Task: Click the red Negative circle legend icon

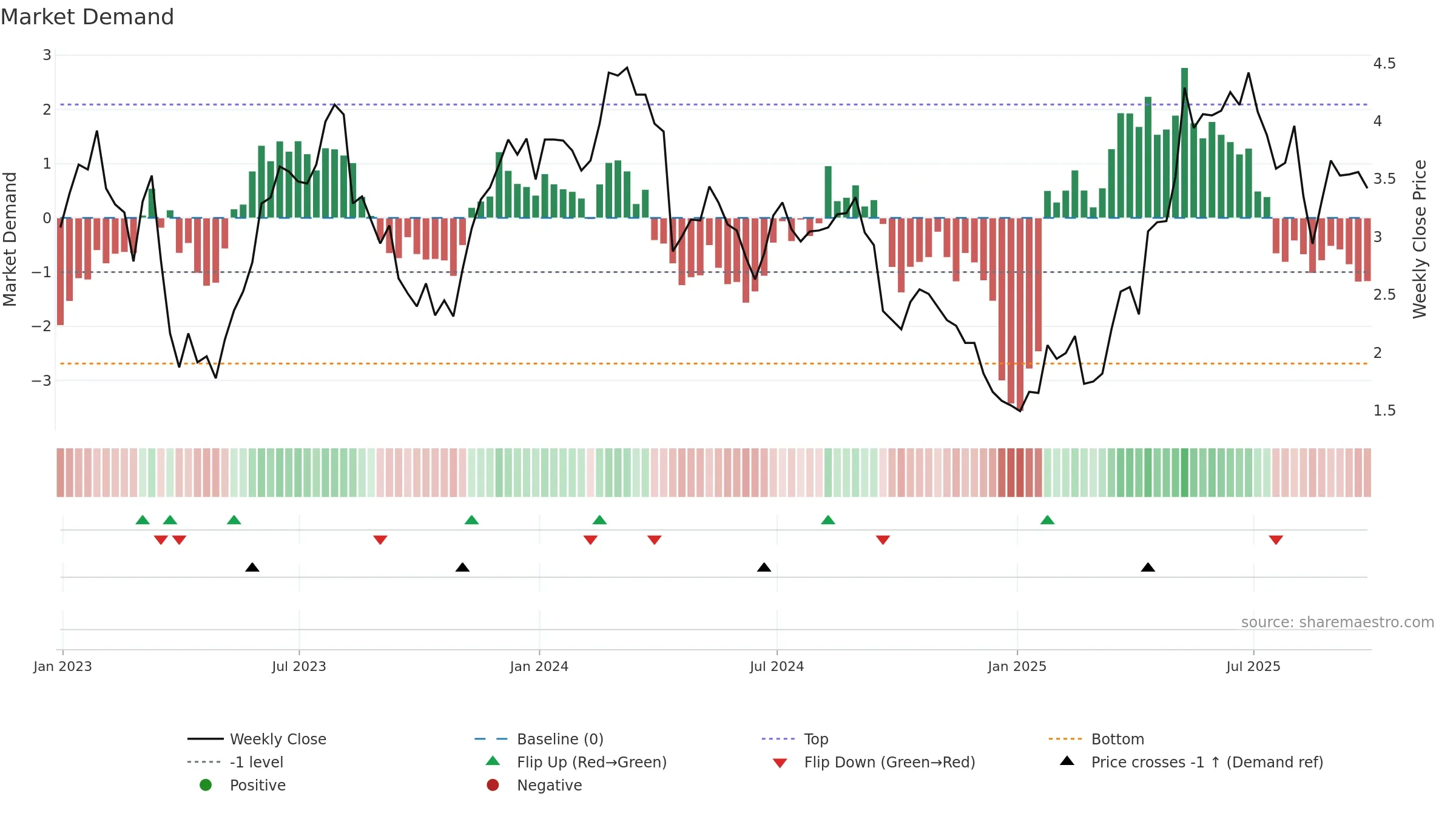Action: coord(493,785)
